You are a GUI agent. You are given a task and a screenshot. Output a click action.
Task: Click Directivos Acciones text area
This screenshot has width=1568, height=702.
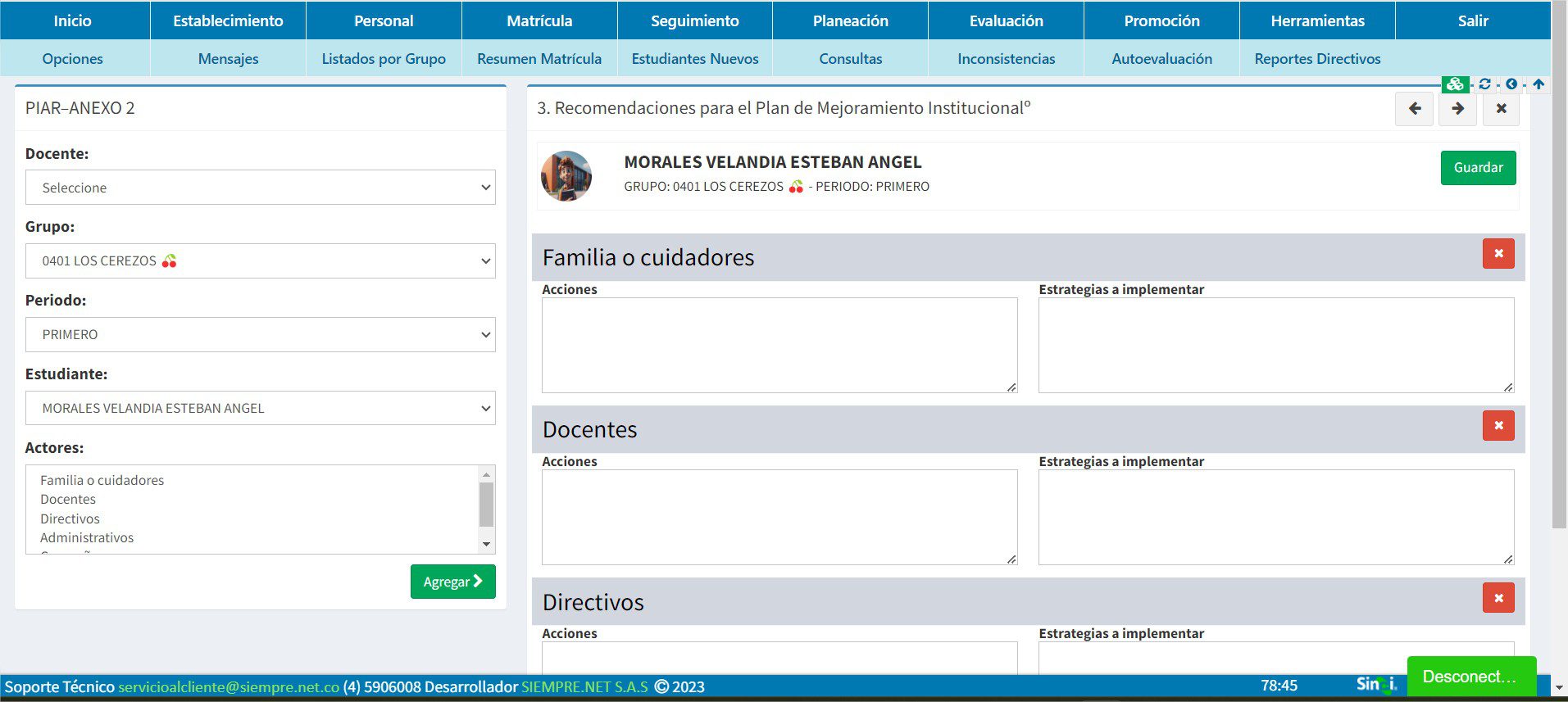779,658
